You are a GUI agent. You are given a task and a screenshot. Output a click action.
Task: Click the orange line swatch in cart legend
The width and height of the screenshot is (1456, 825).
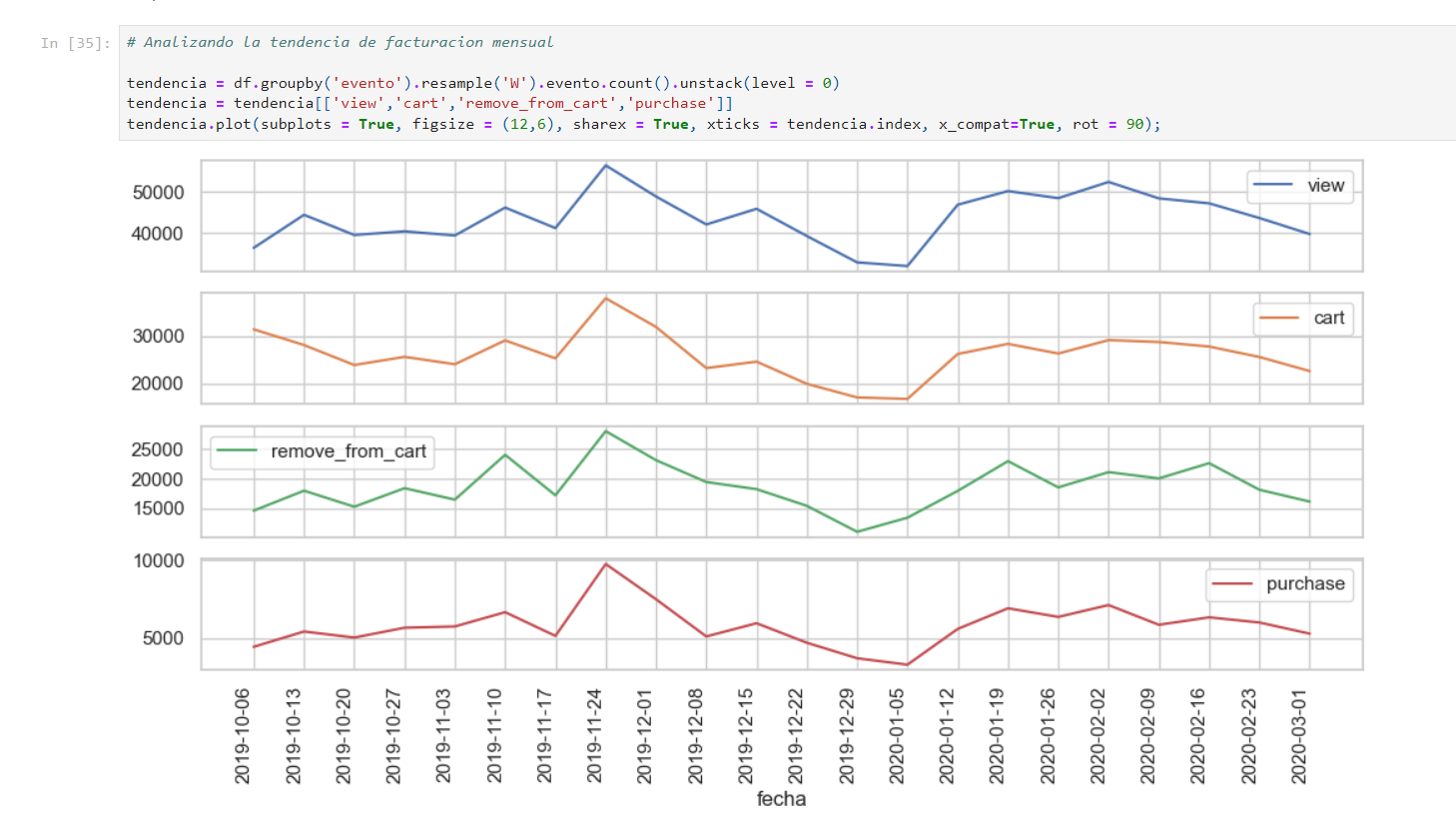(1279, 318)
